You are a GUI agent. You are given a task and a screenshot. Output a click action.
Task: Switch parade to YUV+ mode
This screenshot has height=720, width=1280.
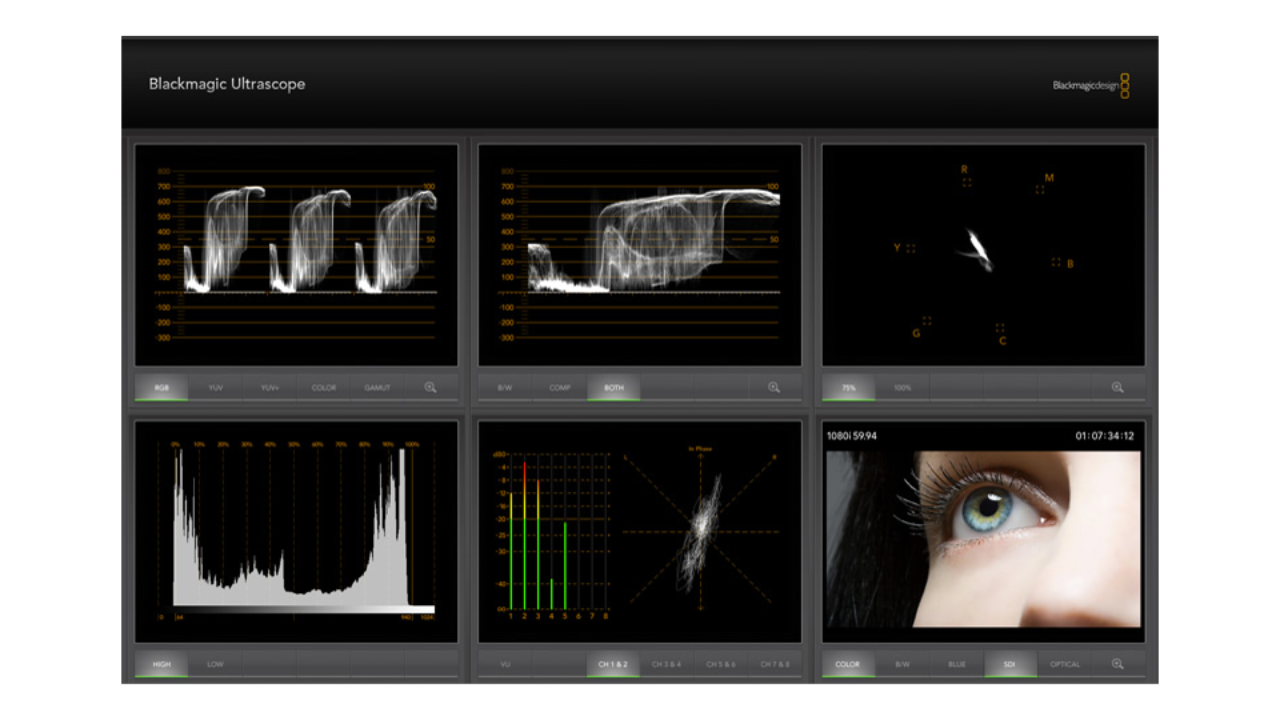point(270,387)
